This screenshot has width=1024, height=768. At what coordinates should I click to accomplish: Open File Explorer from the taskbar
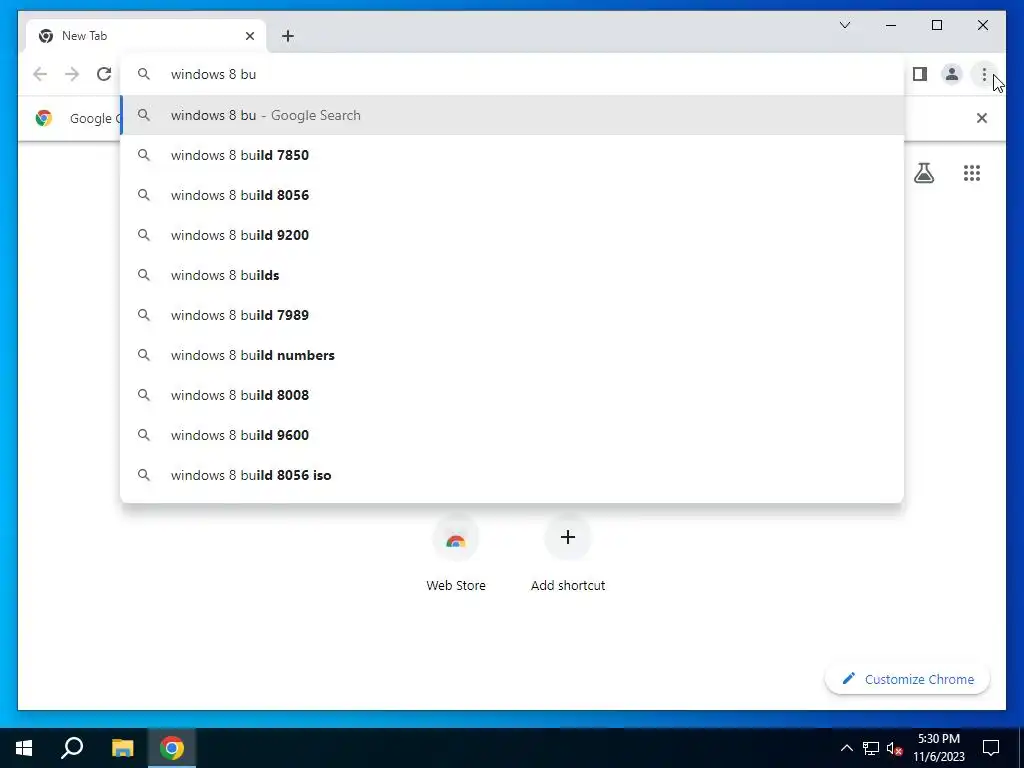click(122, 748)
